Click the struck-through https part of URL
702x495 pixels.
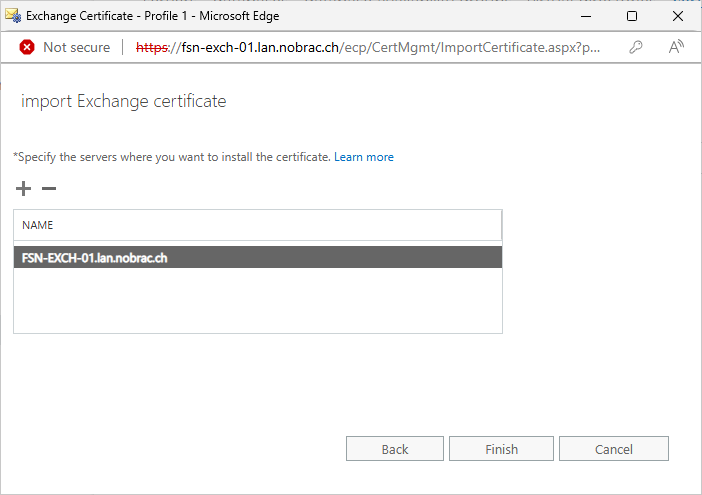(152, 47)
